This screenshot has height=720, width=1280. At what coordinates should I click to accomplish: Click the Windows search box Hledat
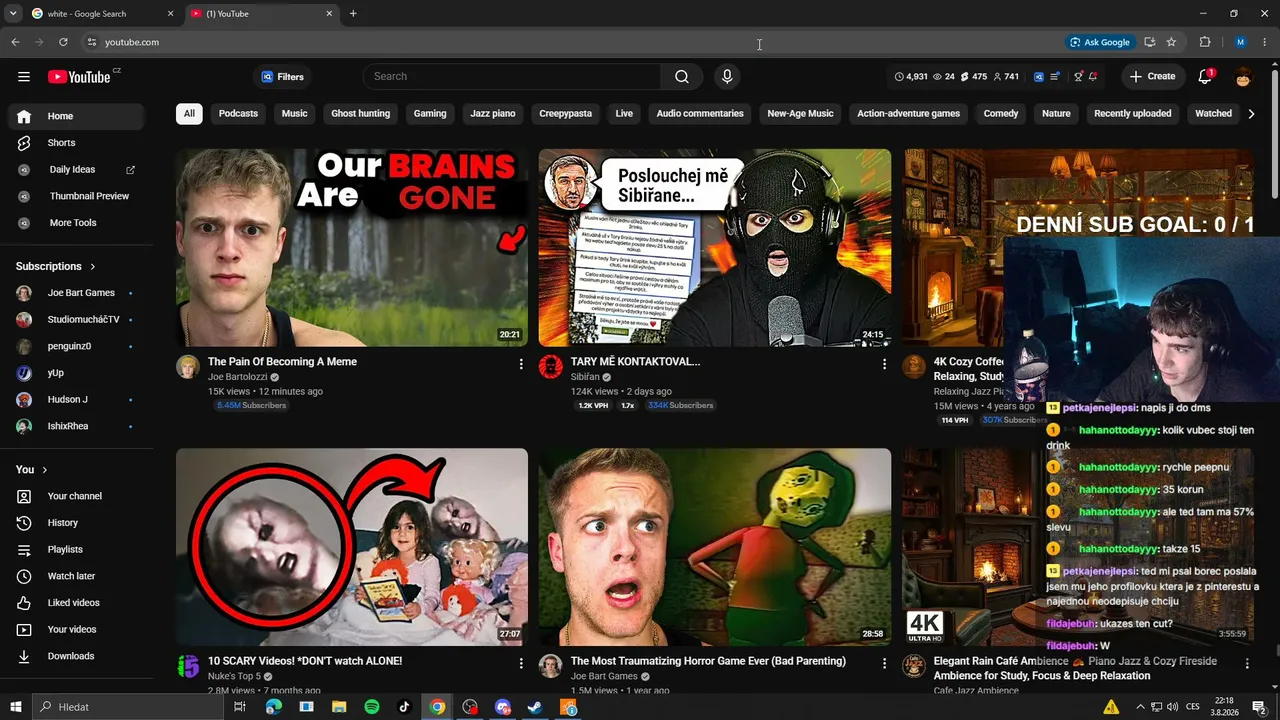pos(127,707)
